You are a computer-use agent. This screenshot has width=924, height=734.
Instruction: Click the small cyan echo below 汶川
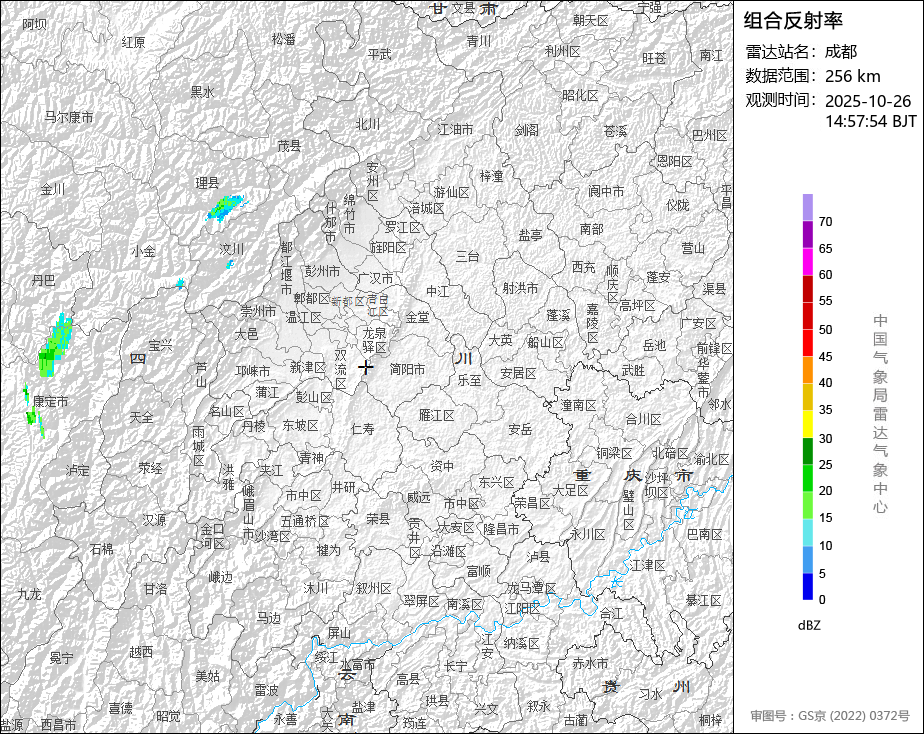[231, 264]
